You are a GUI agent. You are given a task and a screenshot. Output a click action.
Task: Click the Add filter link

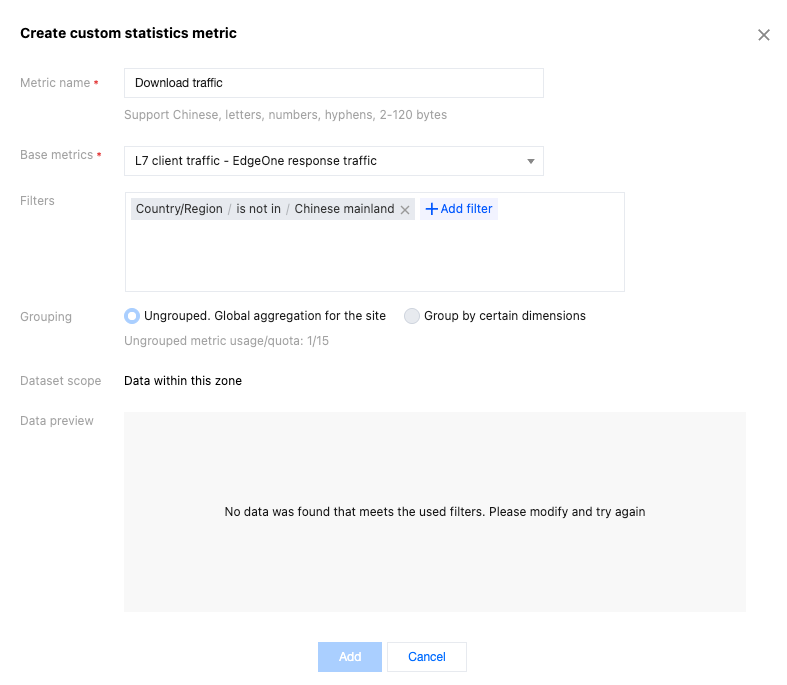point(466,209)
